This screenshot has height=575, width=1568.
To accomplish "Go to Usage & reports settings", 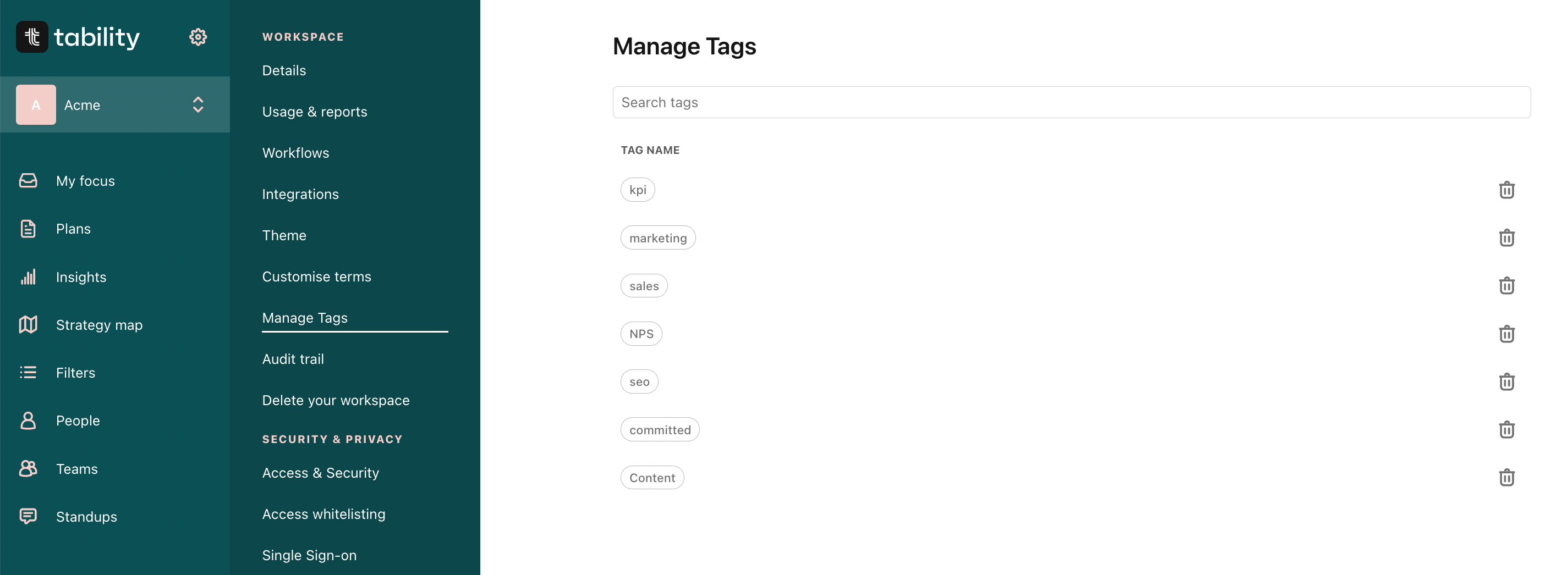I will click(x=315, y=112).
